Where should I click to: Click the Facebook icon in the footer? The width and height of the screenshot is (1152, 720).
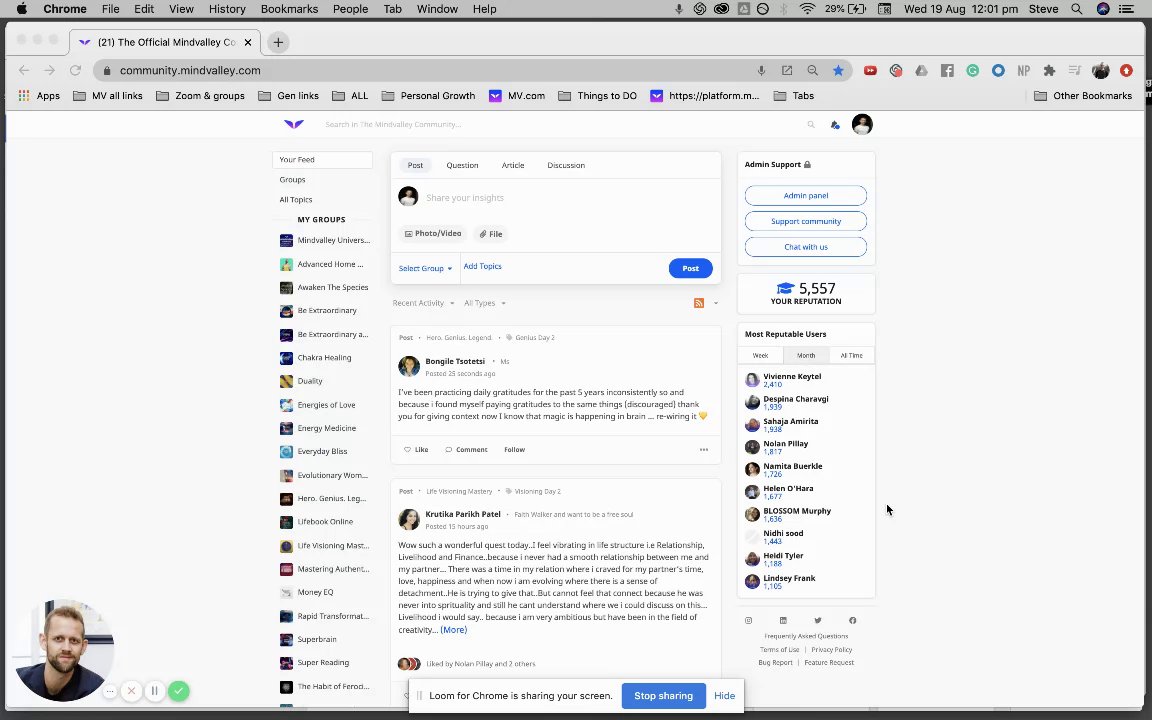point(852,621)
